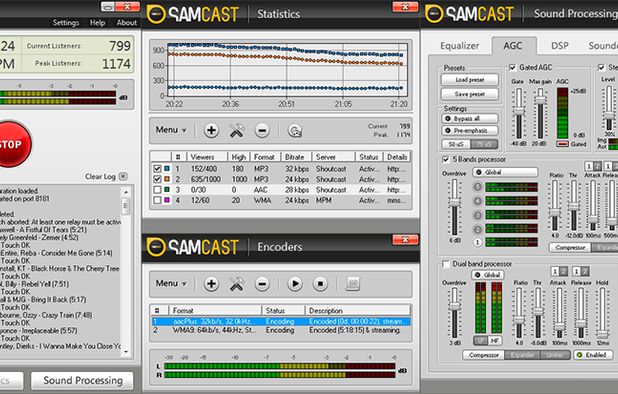Open Statistics configure tools icon

236,130
